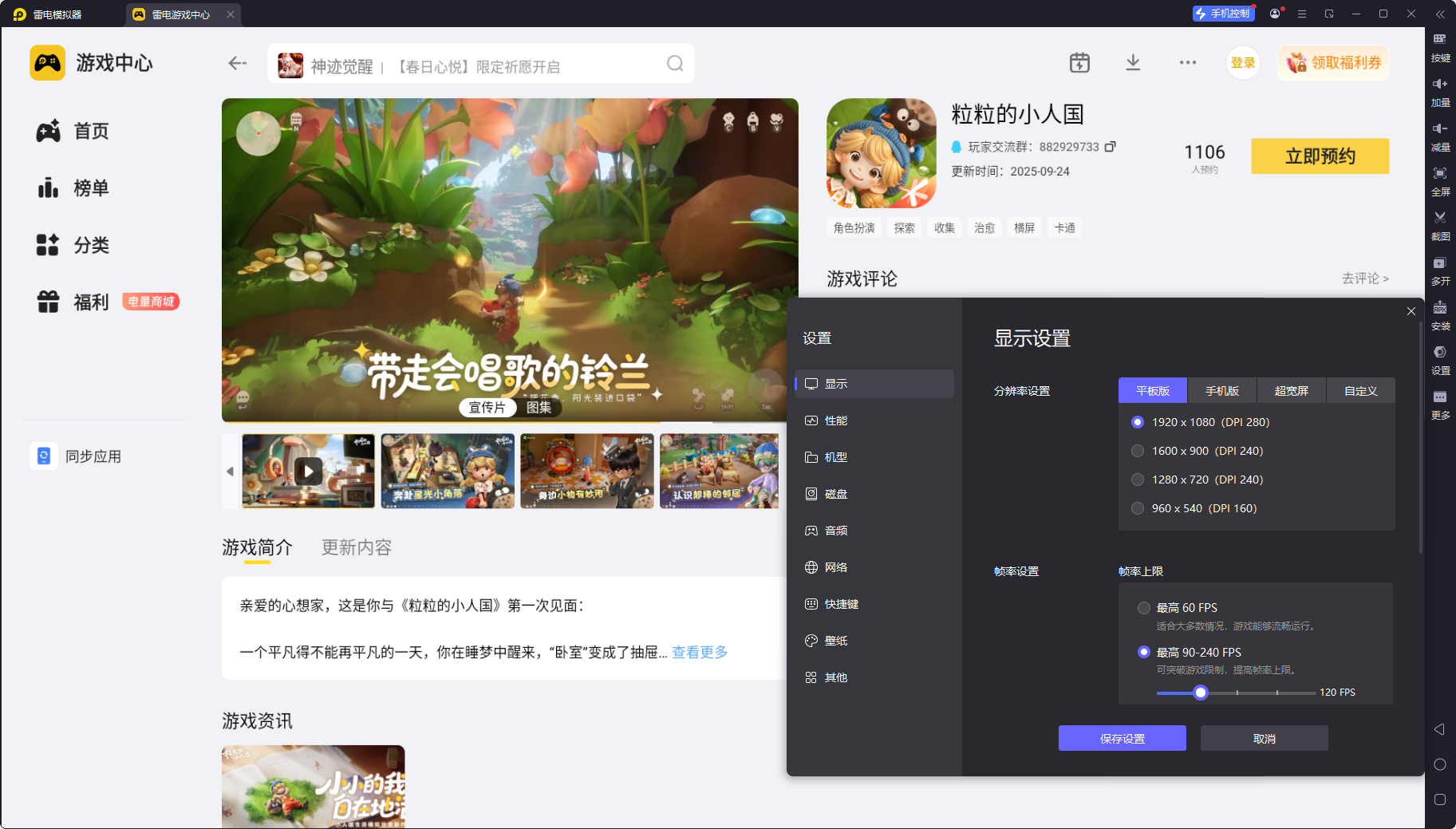This screenshot has height=829, width=1456.
Task: Click the FPS limit slider handle
Action: (1201, 693)
